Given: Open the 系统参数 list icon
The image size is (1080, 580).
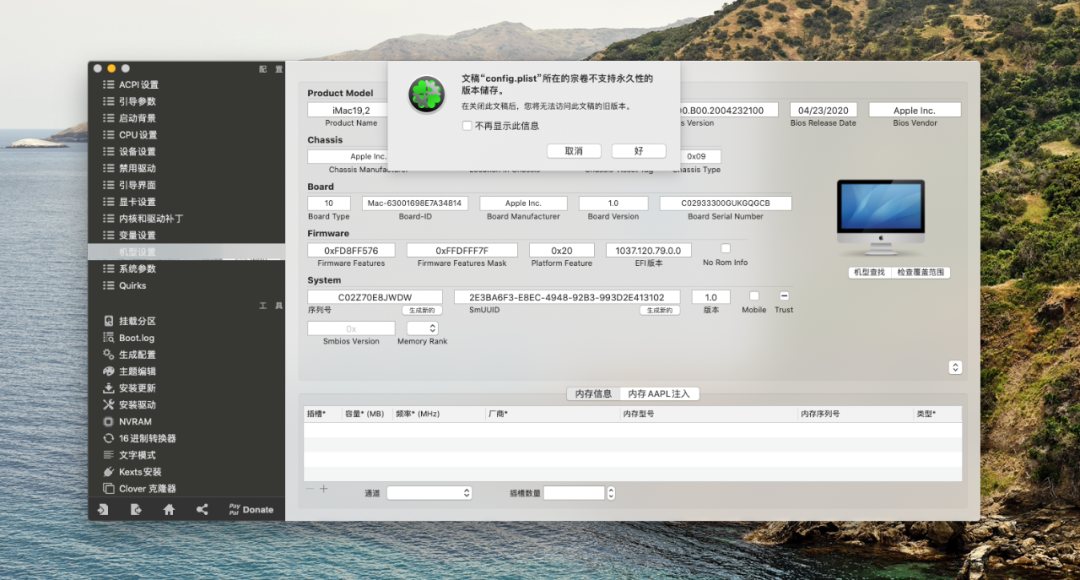Looking at the screenshot, I should coord(108,269).
